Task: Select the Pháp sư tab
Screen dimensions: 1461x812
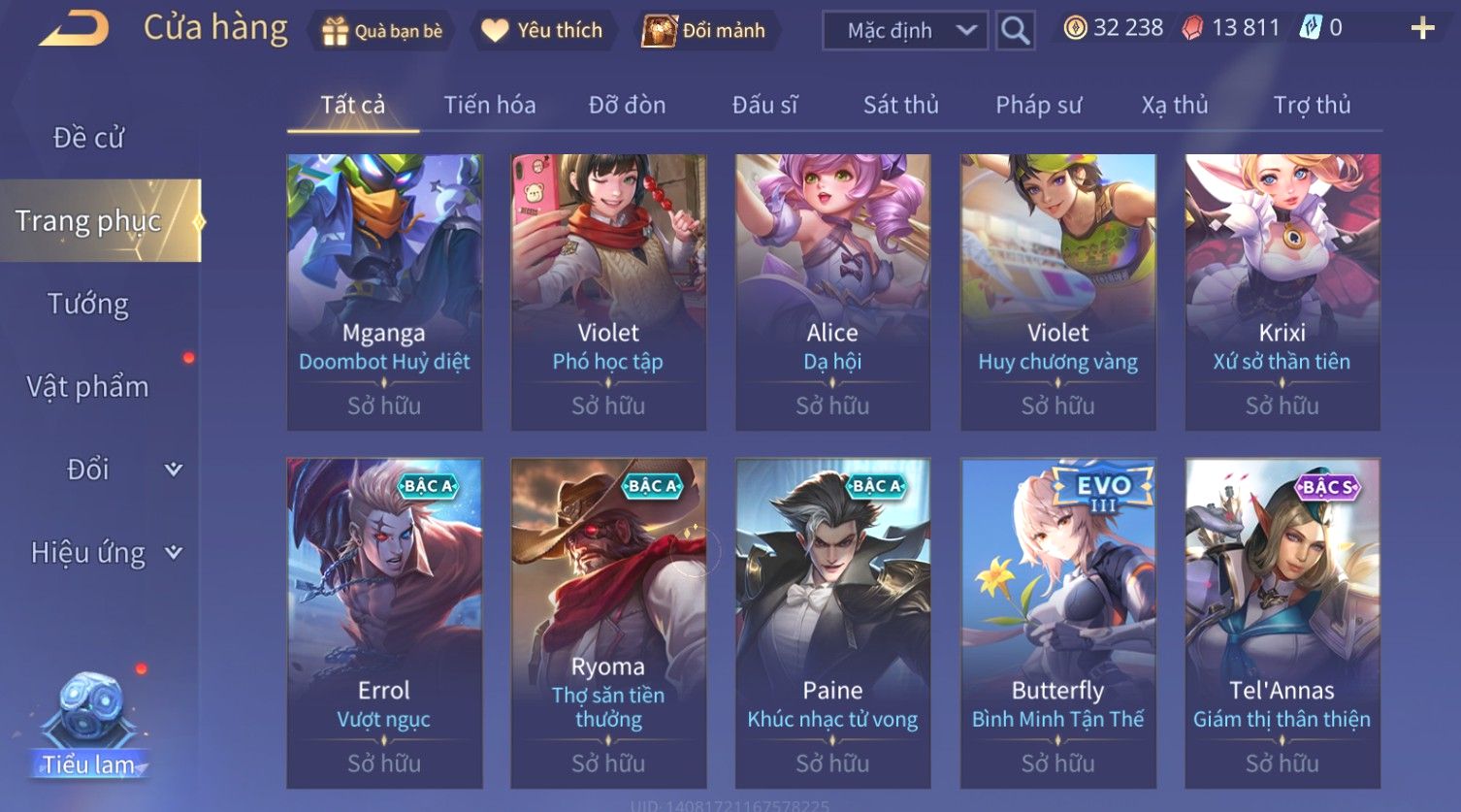Action: [1038, 105]
